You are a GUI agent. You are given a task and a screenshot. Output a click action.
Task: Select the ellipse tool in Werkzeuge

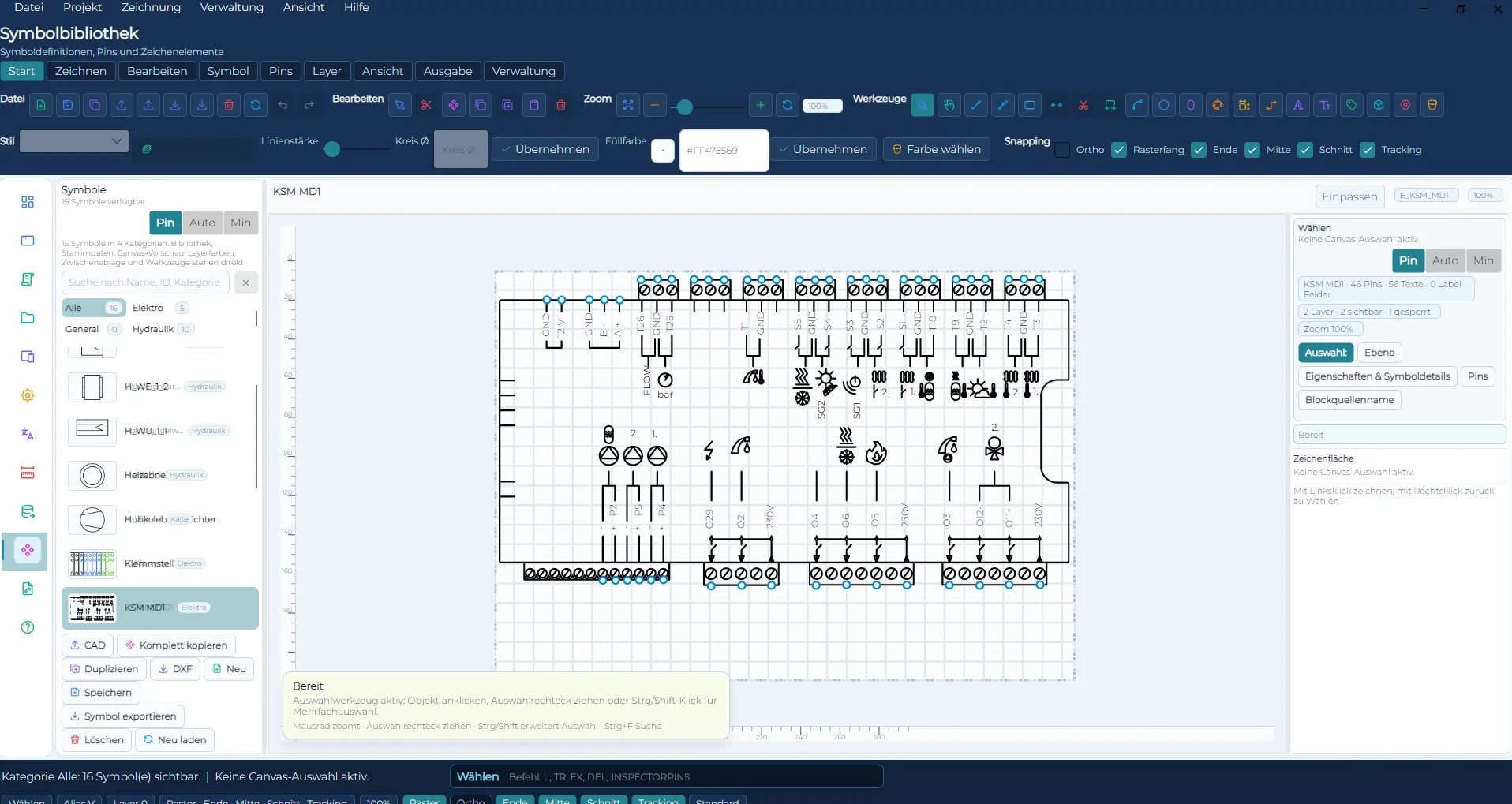point(1191,105)
